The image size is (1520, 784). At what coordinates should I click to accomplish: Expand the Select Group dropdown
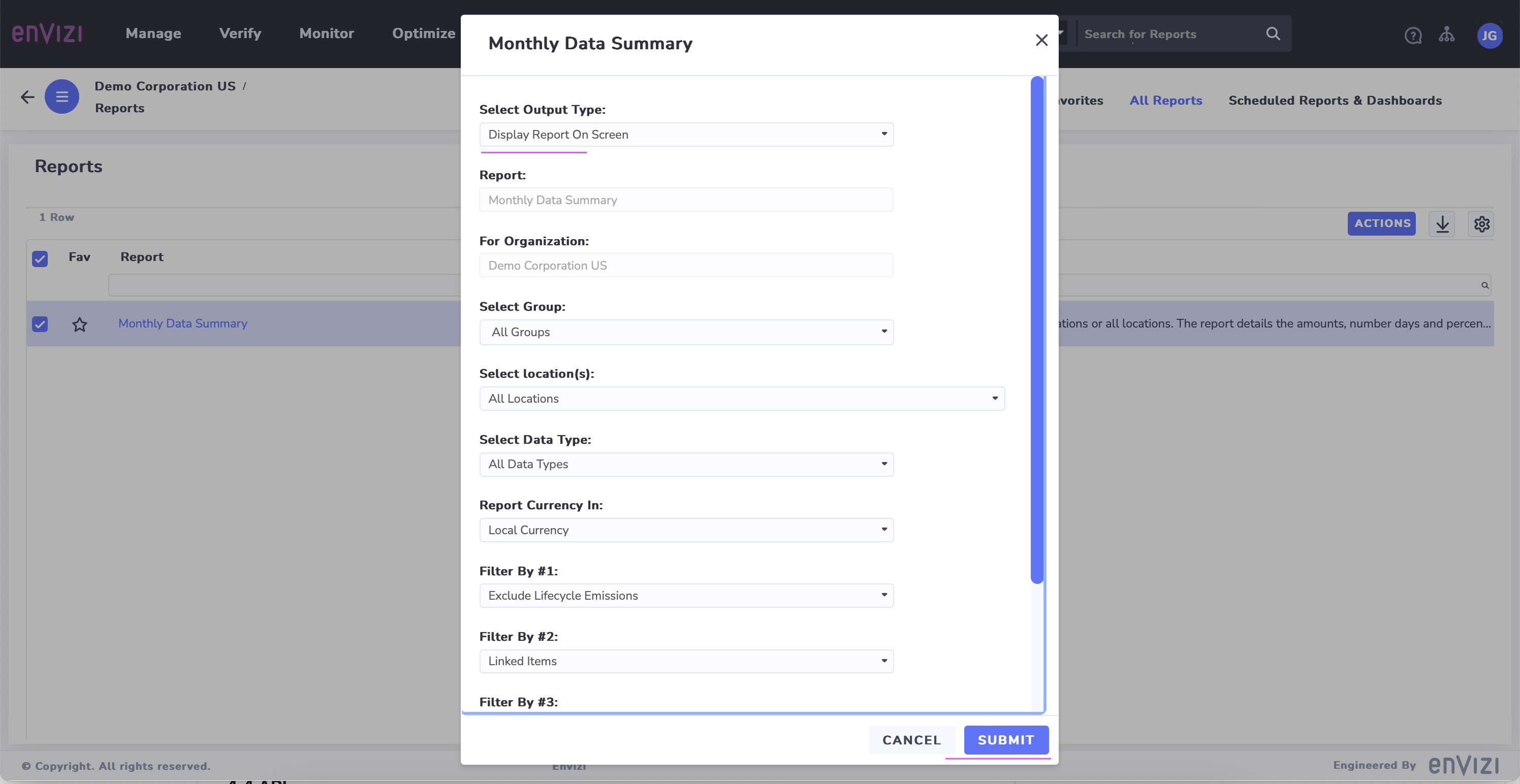686,332
